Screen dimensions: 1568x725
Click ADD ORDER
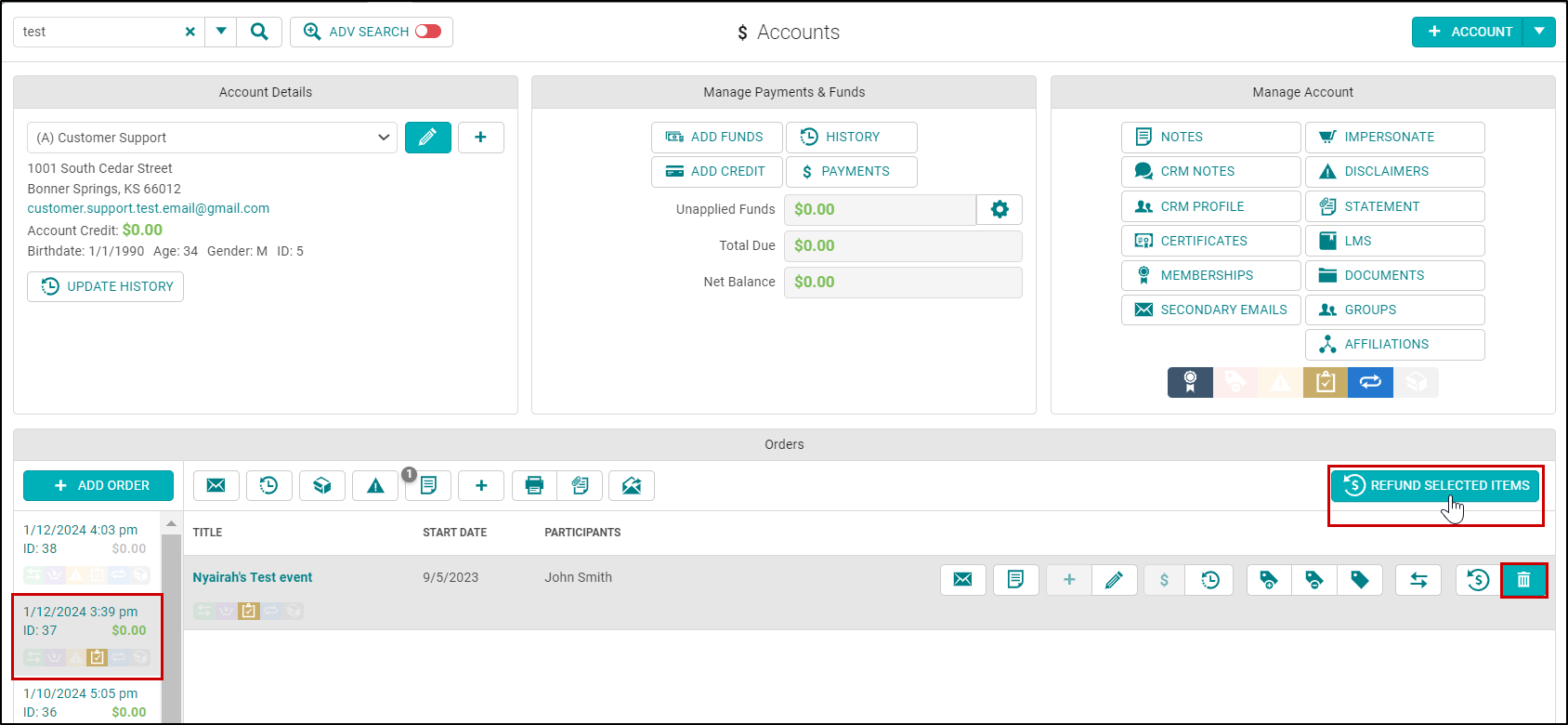pos(98,485)
